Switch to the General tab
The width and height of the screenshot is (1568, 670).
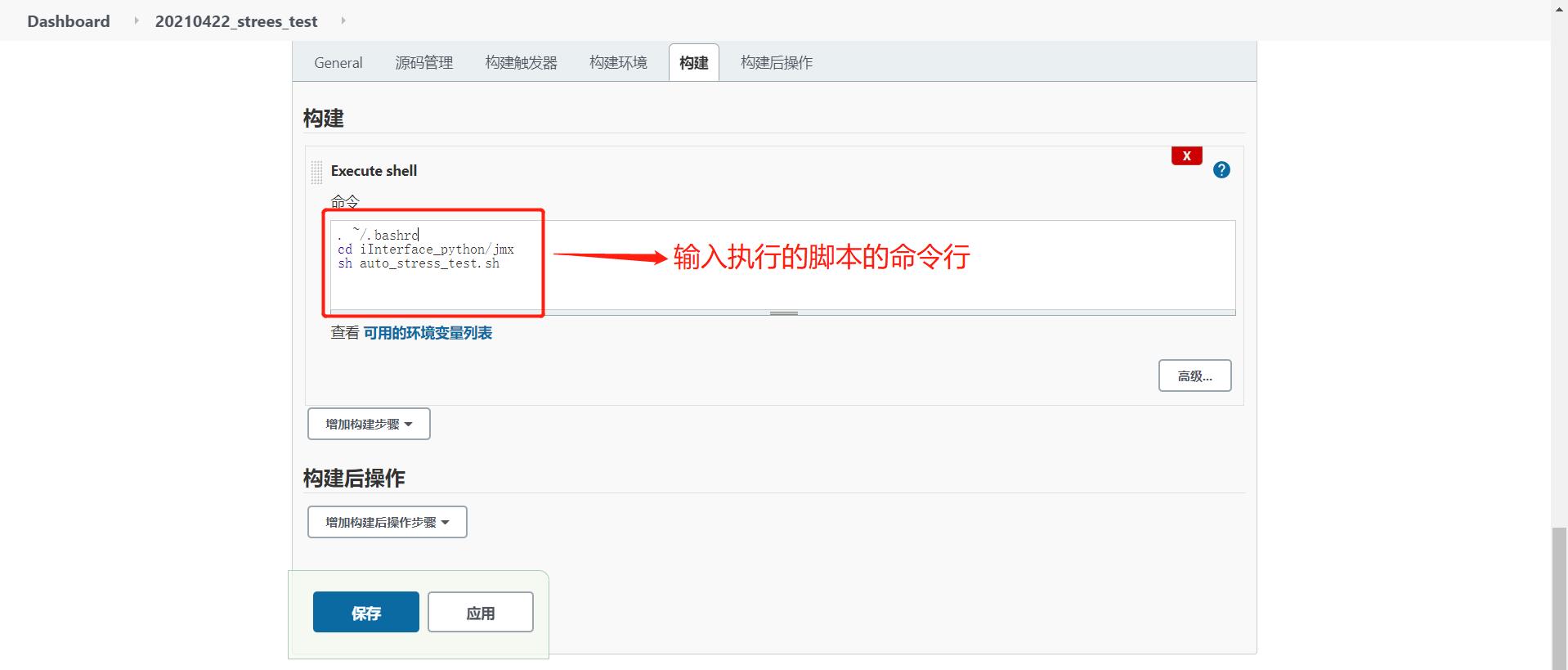338,63
